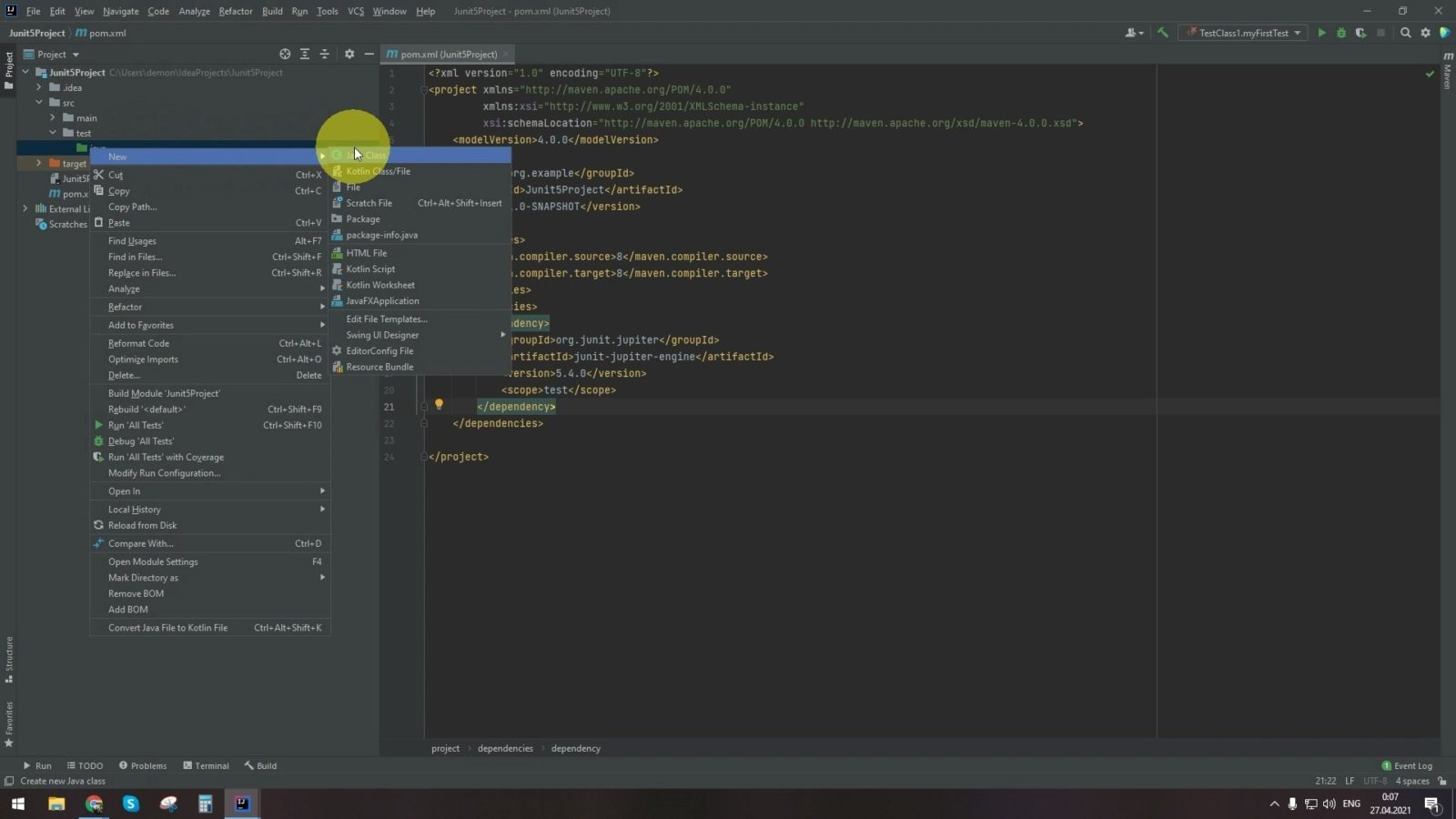Open Chrome from the Windows taskbar

click(x=94, y=804)
